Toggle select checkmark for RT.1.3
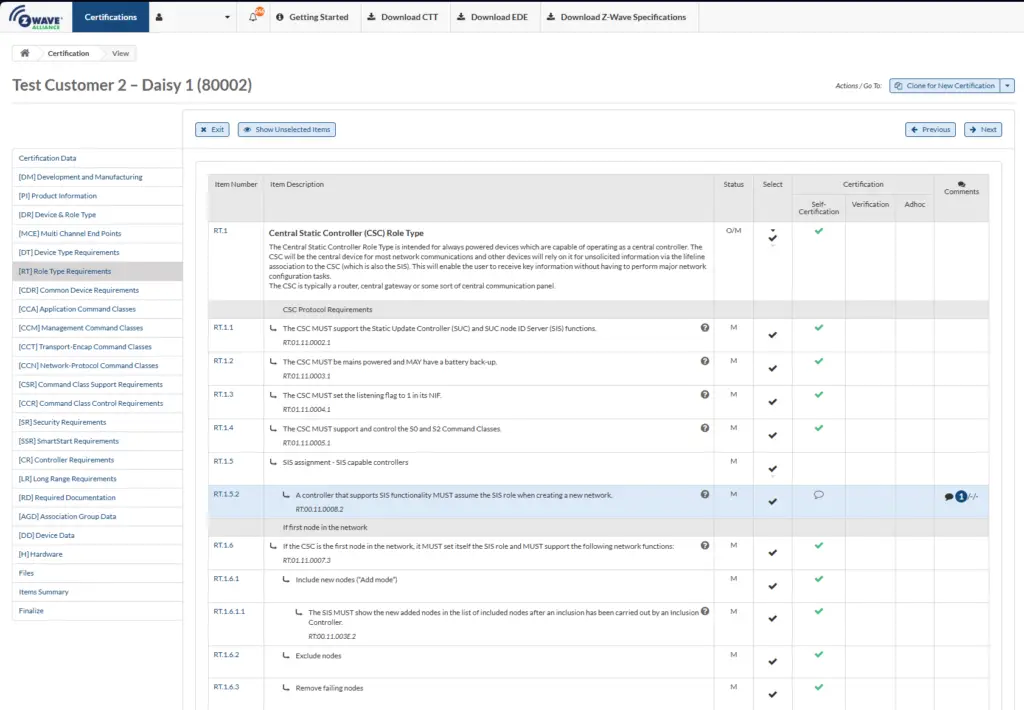The width and height of the screenshot is (1024, 710). coord(773,402)
